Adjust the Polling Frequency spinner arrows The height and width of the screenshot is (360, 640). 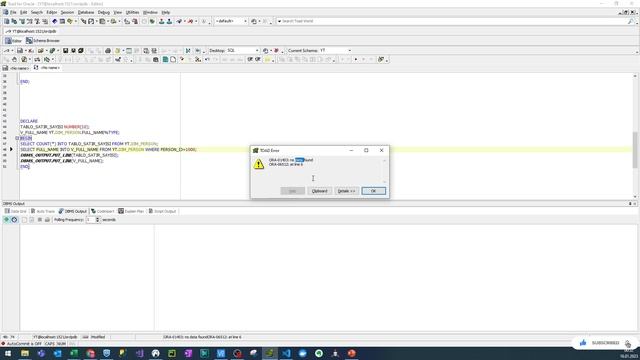[97, 220]
